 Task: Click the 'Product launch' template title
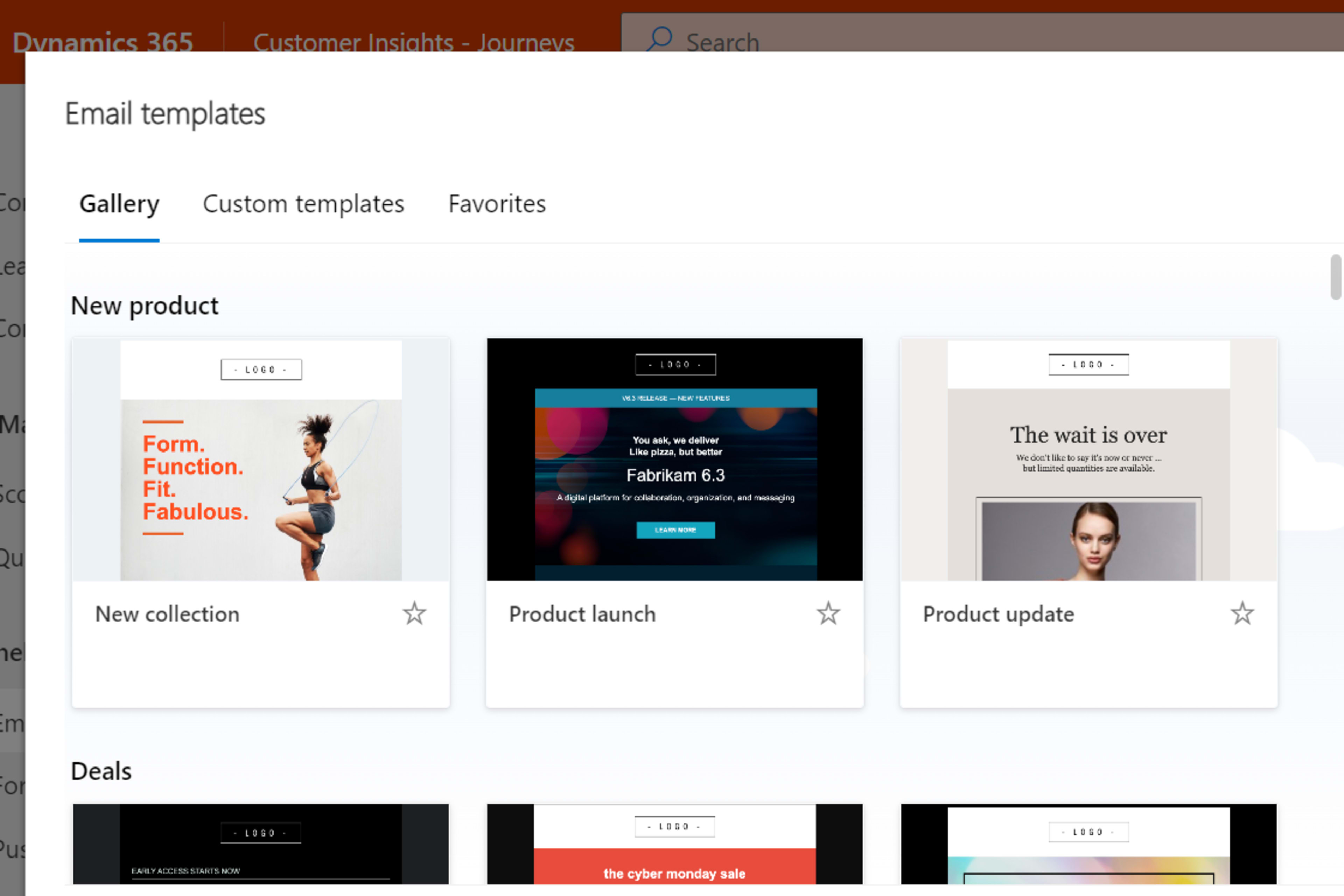coord(582,614)
